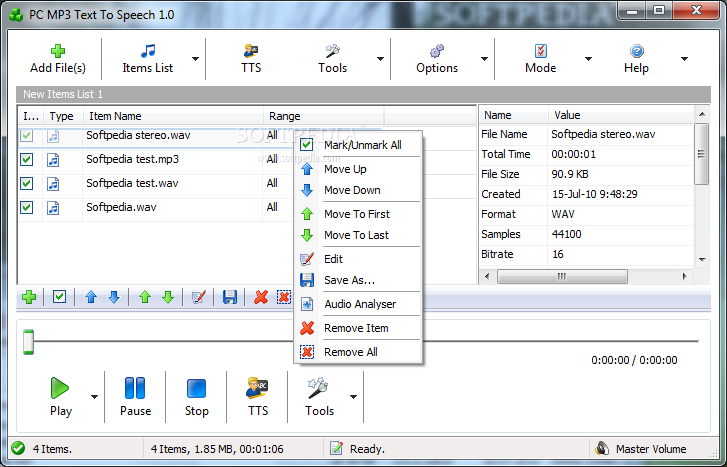Expand the bottom Tools dropdown arrow
727x467 pixels.
click(x=353, y=397)
